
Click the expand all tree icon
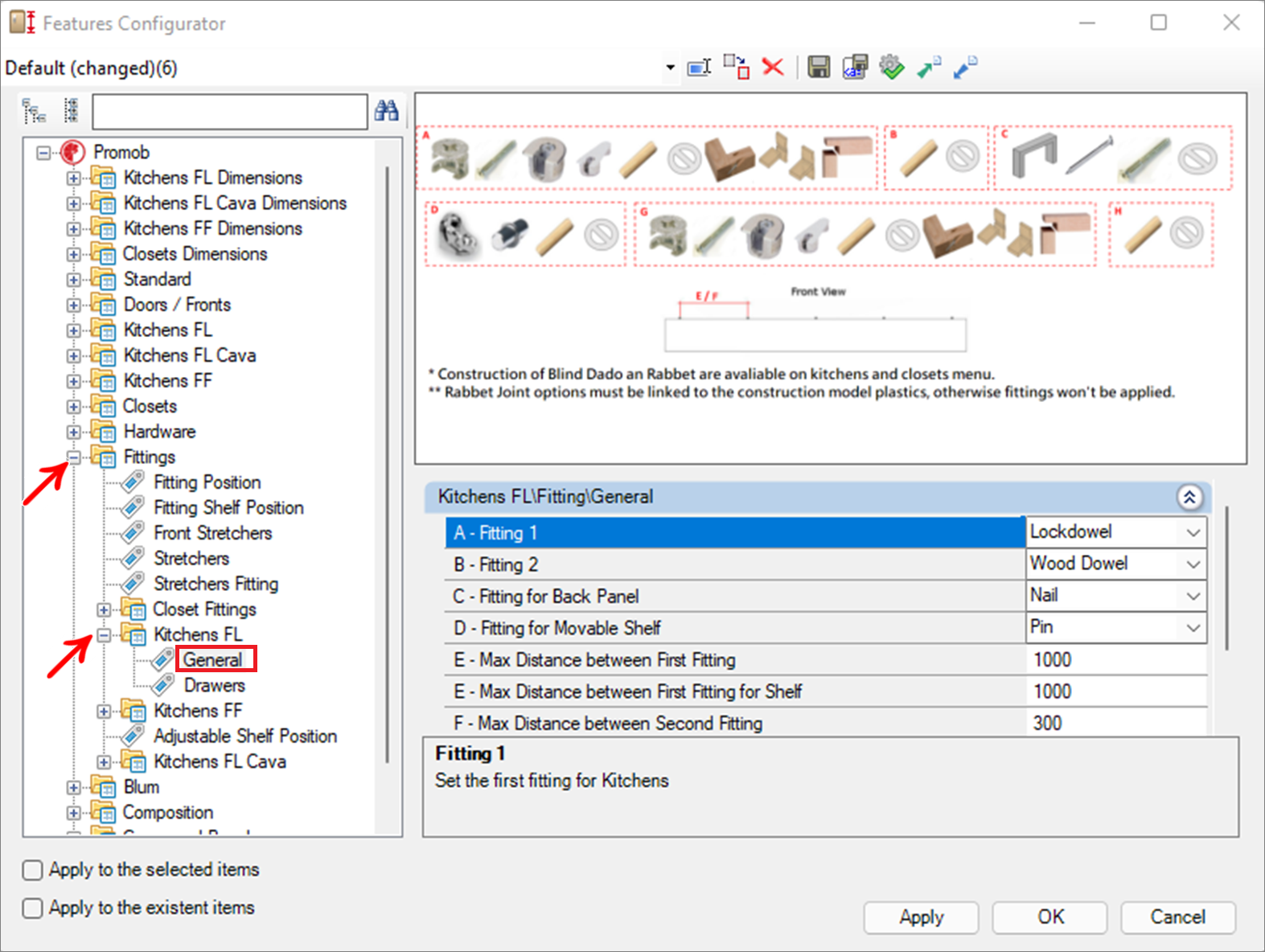[34, 111]
